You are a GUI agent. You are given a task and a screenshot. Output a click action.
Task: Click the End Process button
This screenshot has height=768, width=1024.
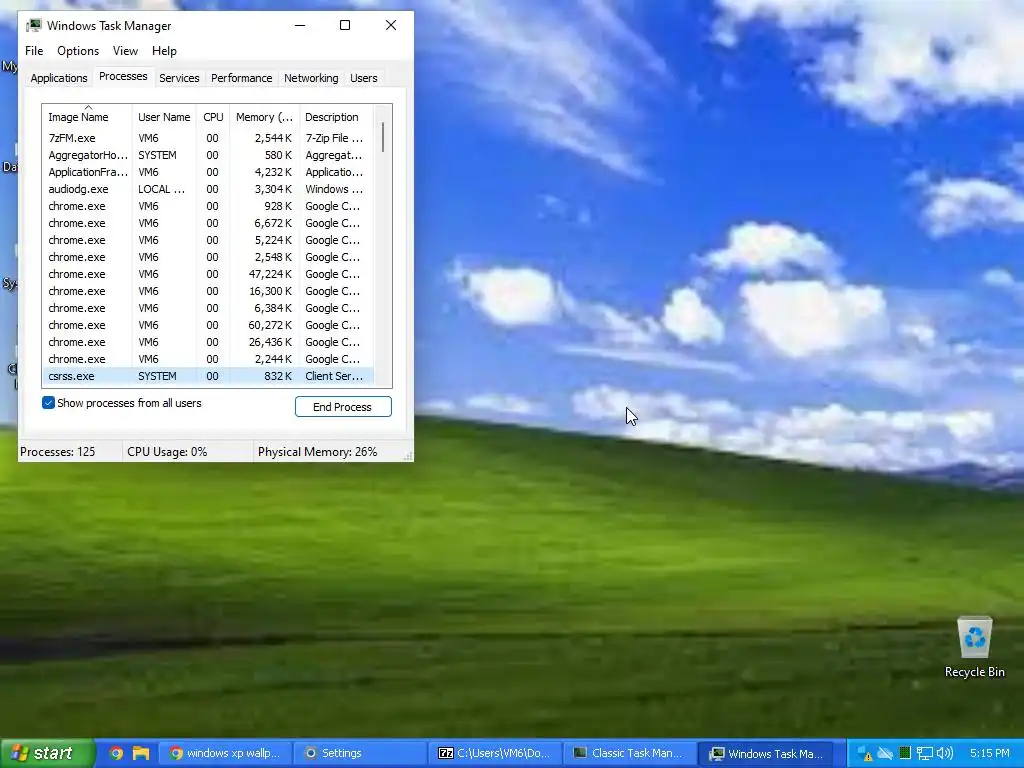[x=343, y=407]
